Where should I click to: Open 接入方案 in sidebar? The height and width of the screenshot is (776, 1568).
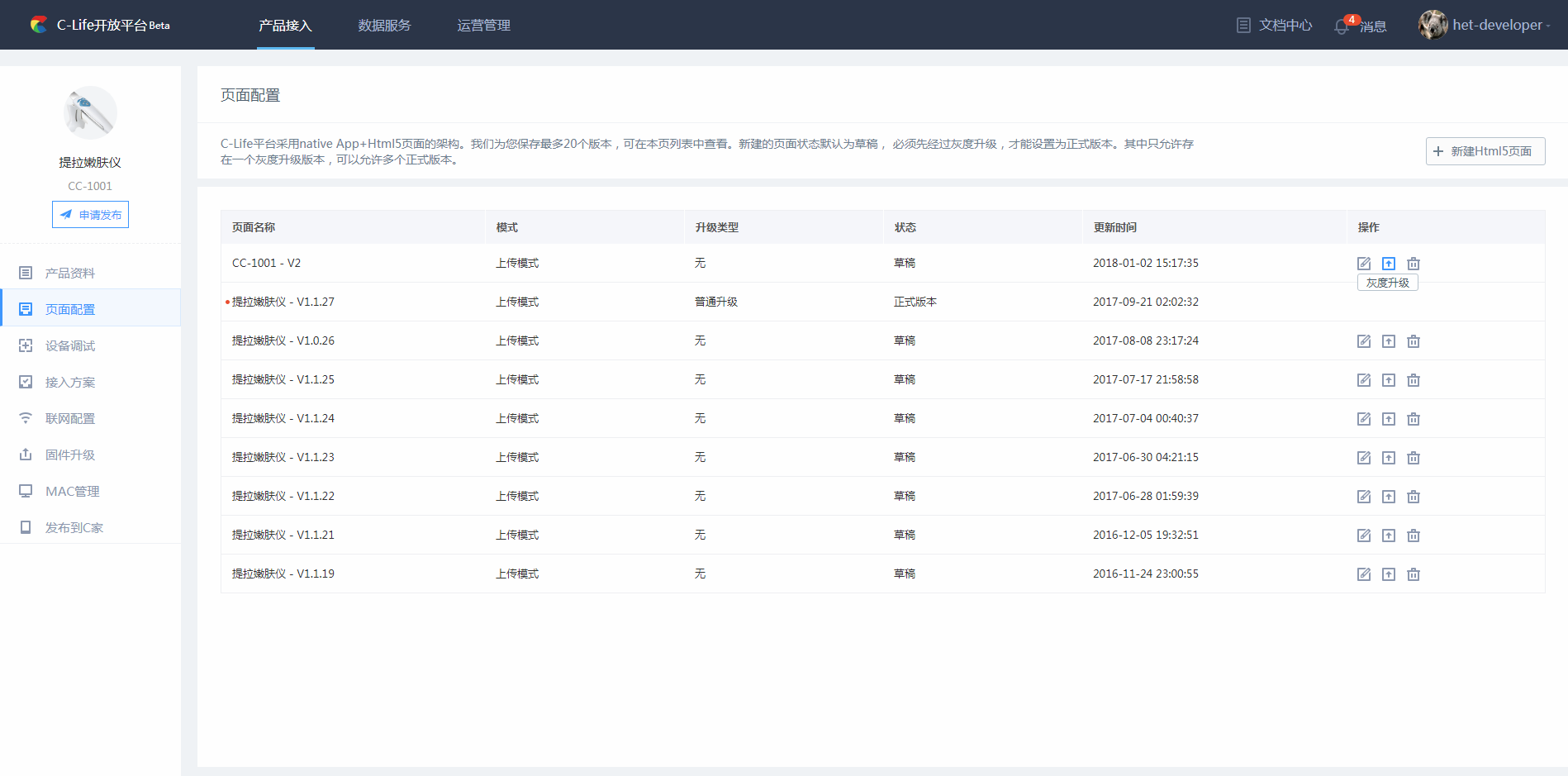(90, 382)
